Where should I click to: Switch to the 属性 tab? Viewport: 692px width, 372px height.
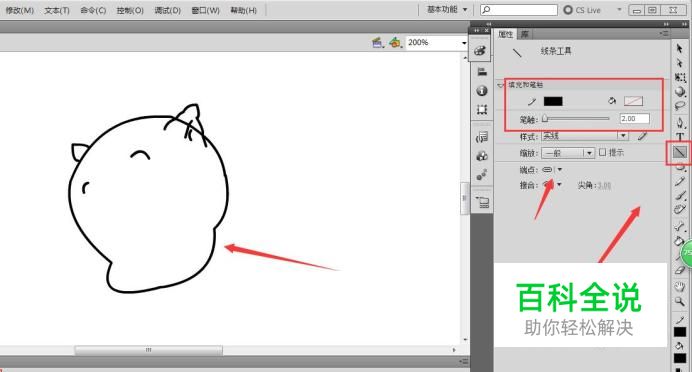pyautogui.click(x=506, y=34)
